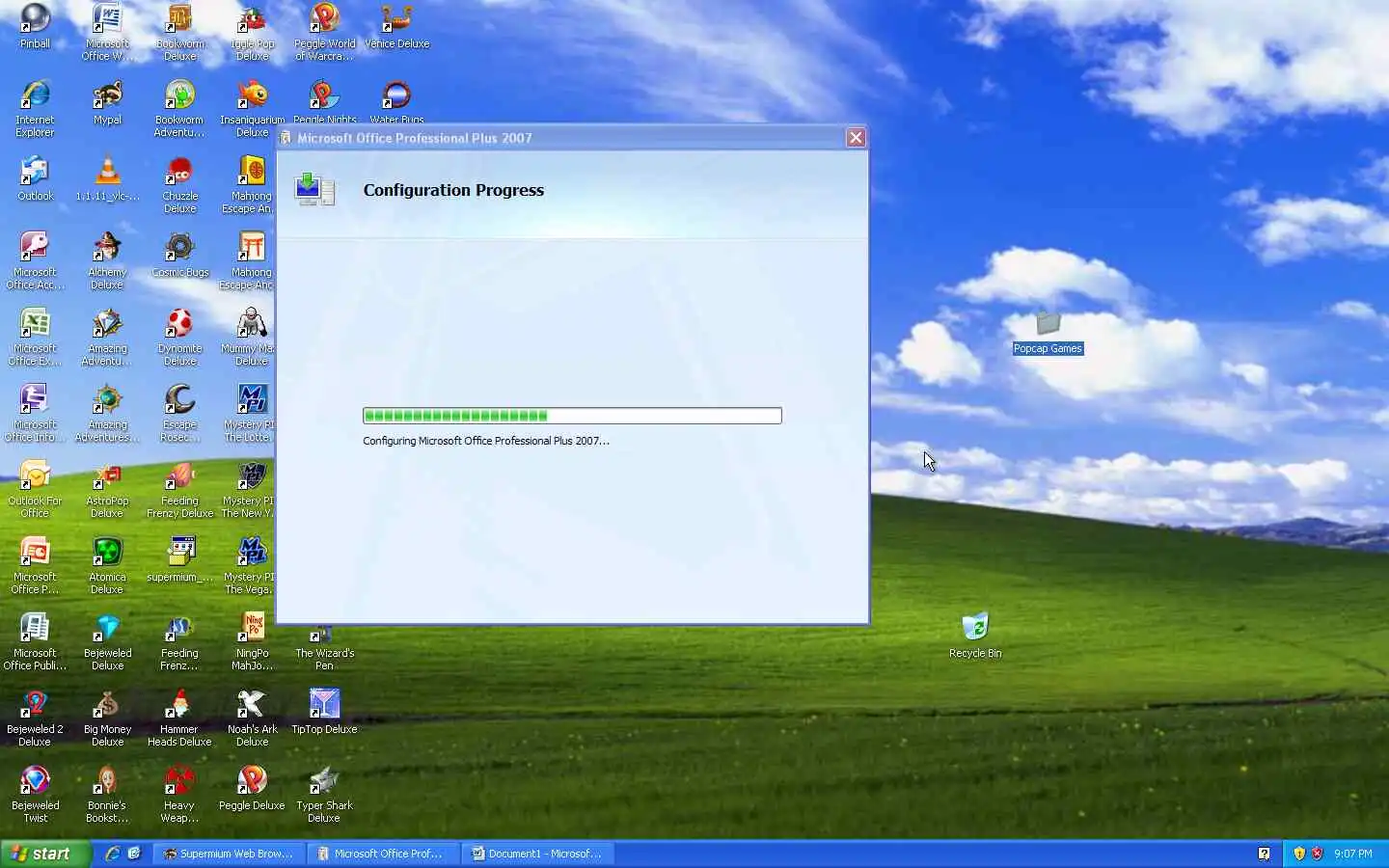Click the question mark help tray icon

point(1264,854)
